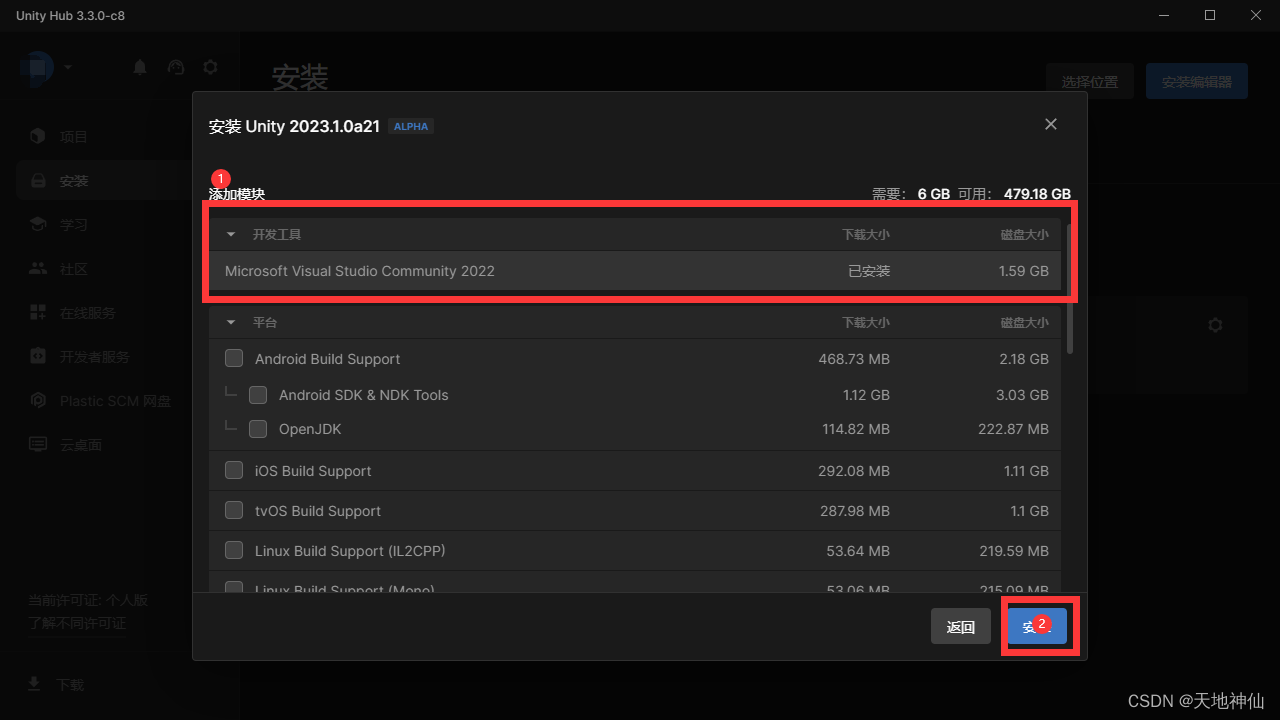Click the 选择位置 locate button
1280x720 pixels.
click(x=1090, y=82)
